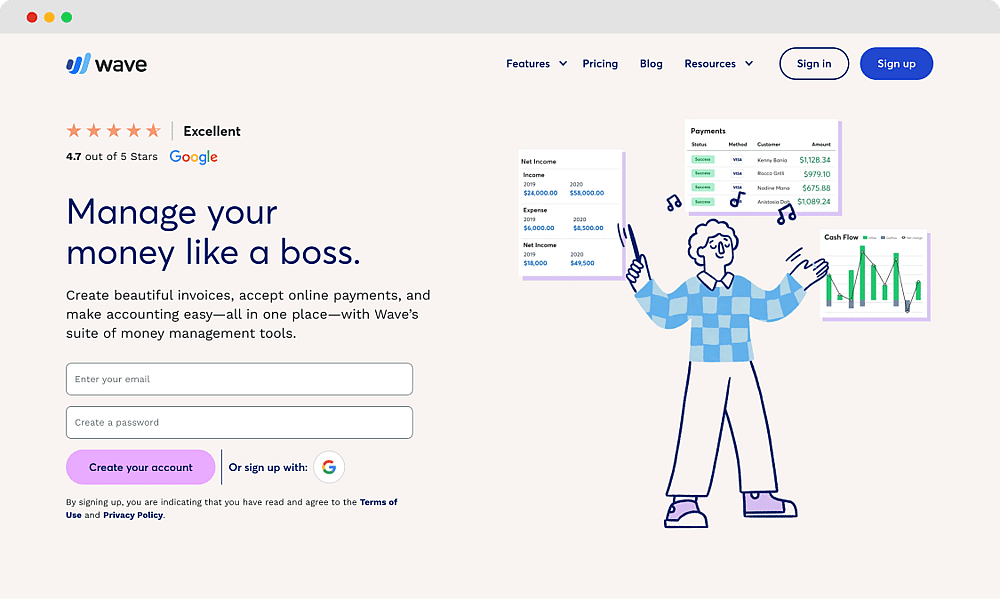Click the Payments card illustration

(x=763, y=167)
